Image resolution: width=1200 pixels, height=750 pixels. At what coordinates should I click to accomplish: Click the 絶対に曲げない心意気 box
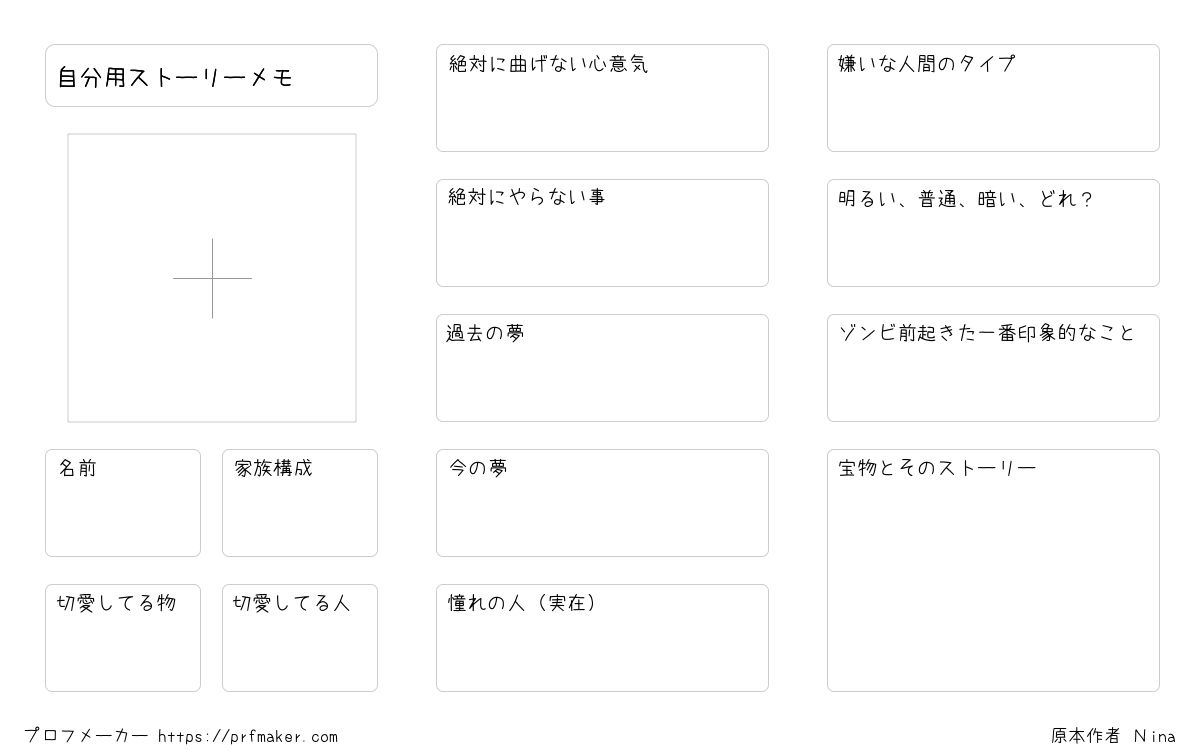click(602, 98)
